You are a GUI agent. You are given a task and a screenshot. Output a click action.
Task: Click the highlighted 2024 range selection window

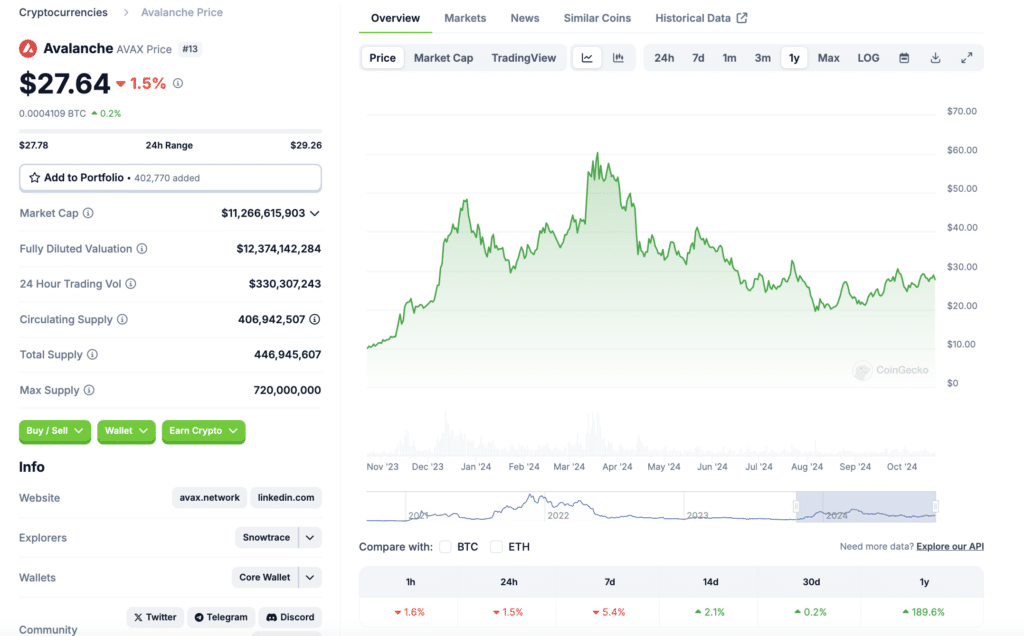[866, 507]
